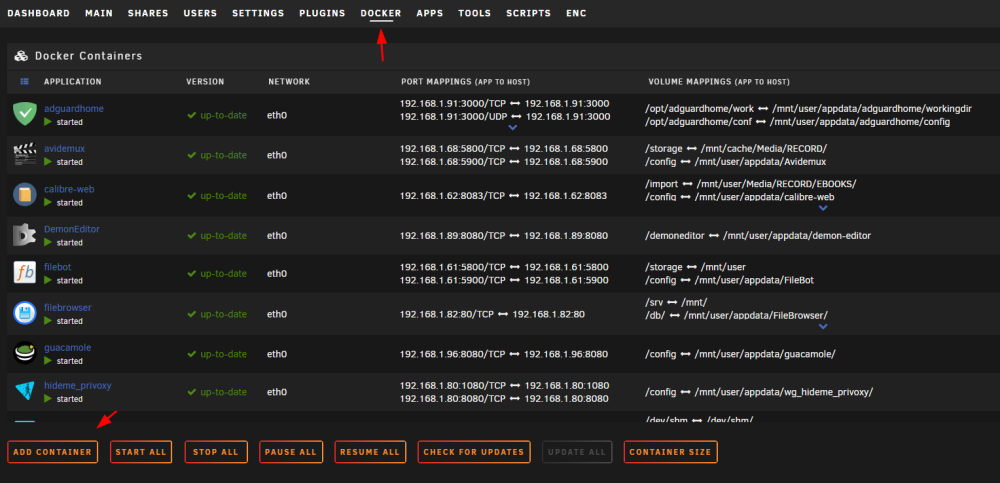Click the avidemux clapperboard icon

pyautogui.click(x=25, y=154)
